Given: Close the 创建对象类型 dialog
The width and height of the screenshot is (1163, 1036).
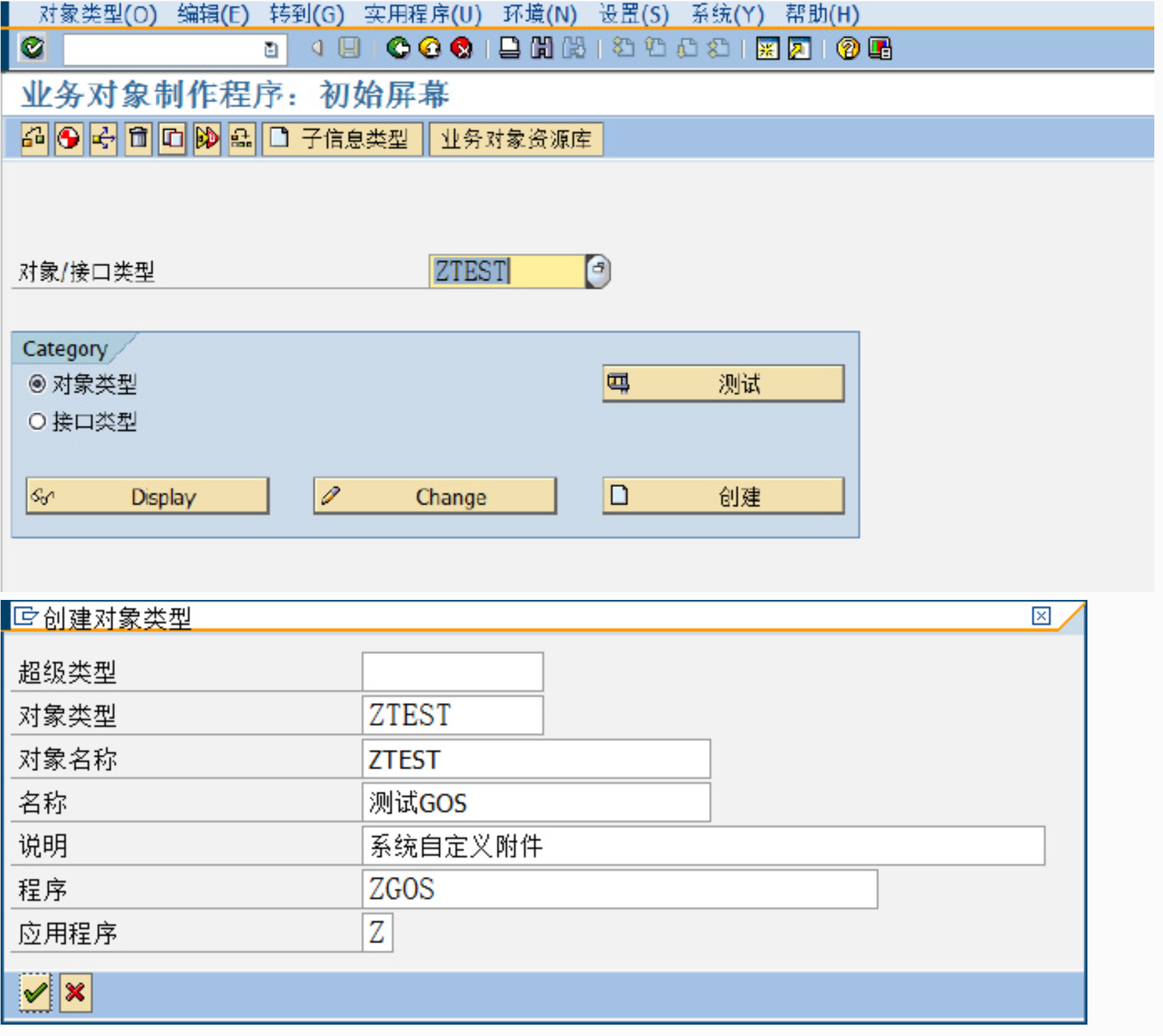Looking at the screenshot, I should (x=1041, y=615).
